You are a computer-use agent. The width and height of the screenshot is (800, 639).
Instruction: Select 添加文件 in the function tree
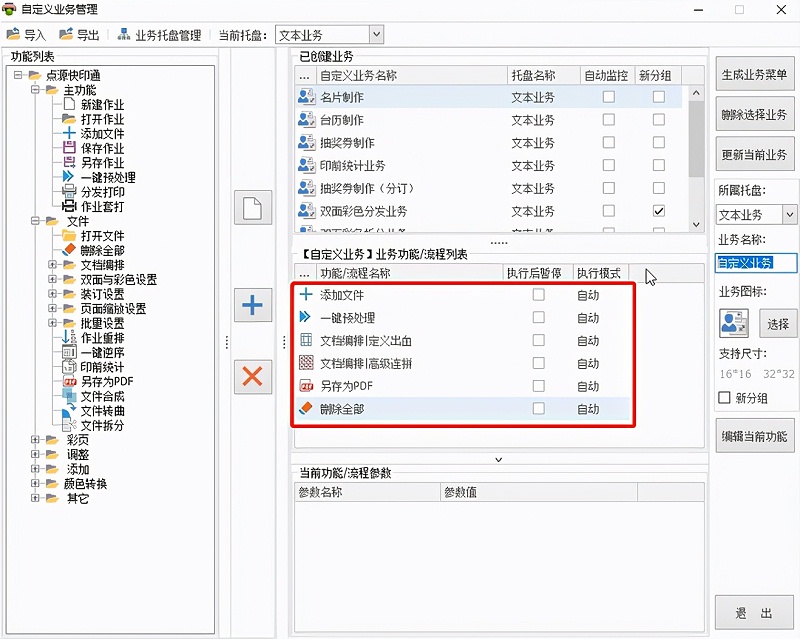pyautogui.click(x=102, y=134)
